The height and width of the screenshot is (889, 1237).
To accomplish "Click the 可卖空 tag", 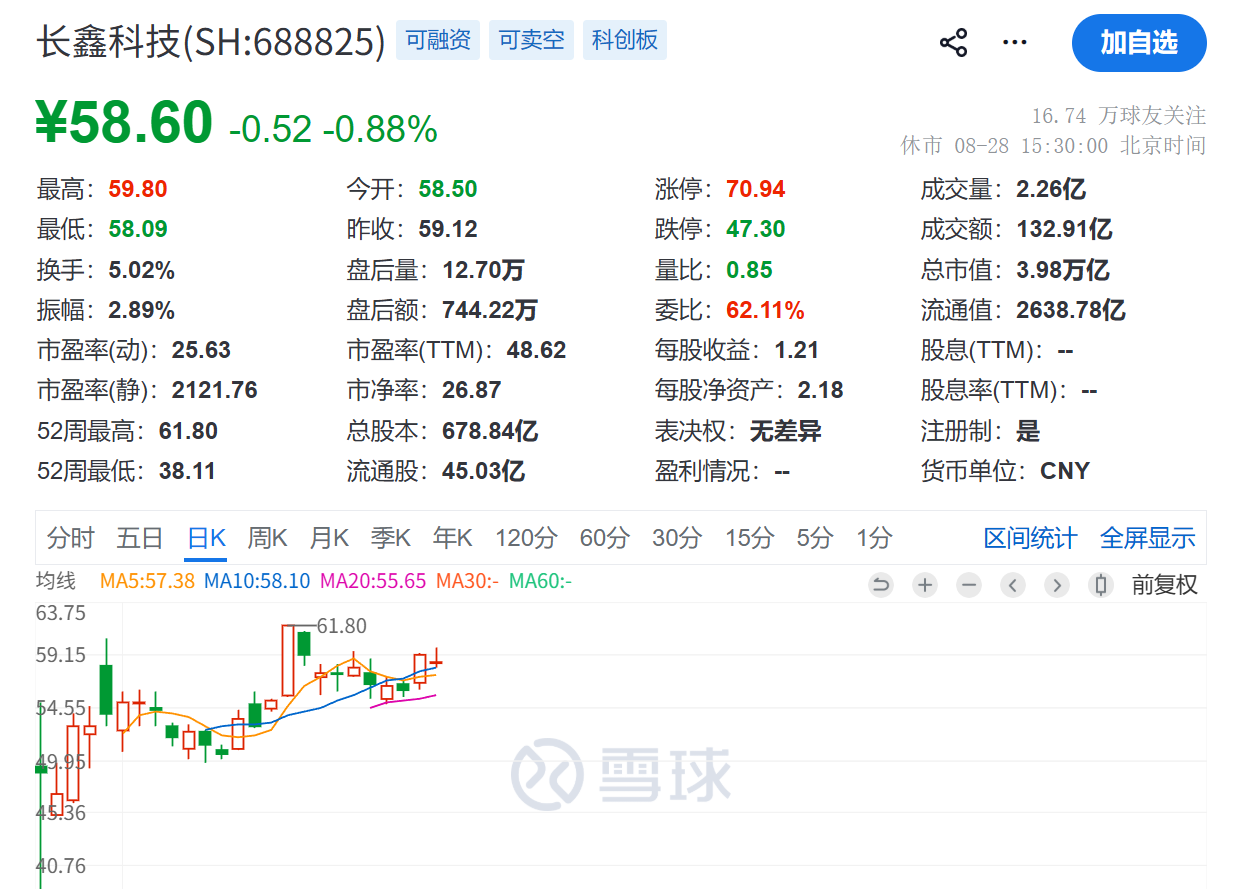I will coord(531,41).
